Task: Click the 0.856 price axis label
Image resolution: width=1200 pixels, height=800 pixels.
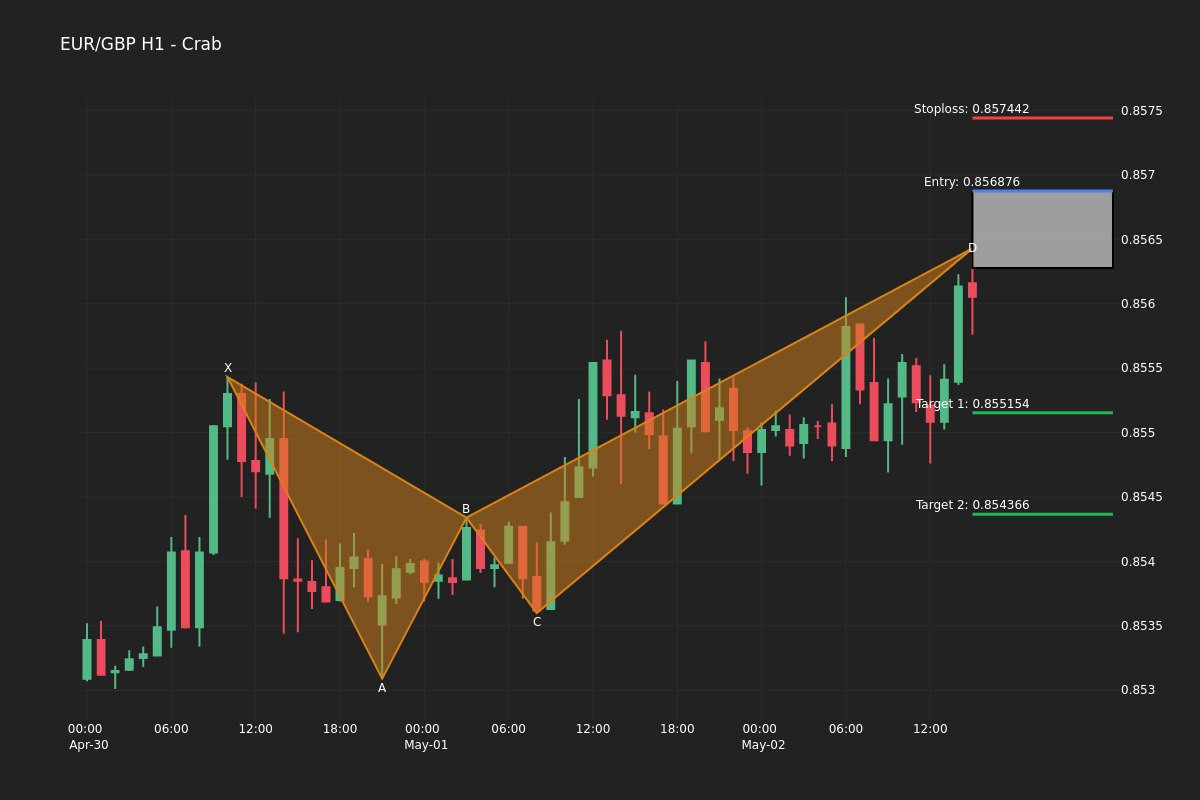Action: pyautogui.click(x=1138, y=304)
